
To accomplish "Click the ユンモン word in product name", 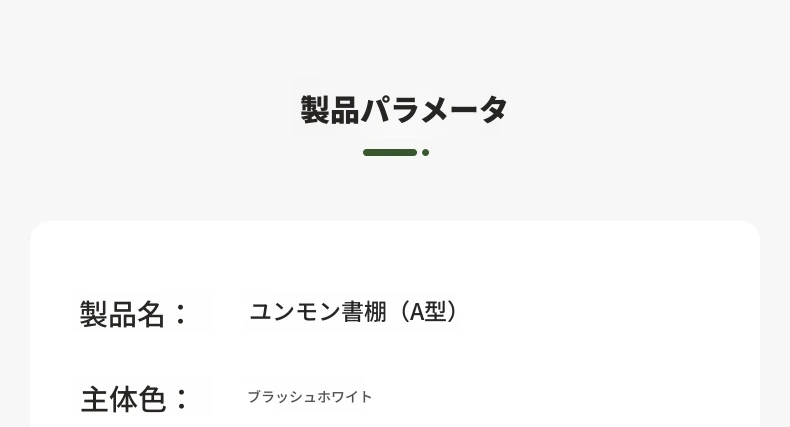I will 295,312.
